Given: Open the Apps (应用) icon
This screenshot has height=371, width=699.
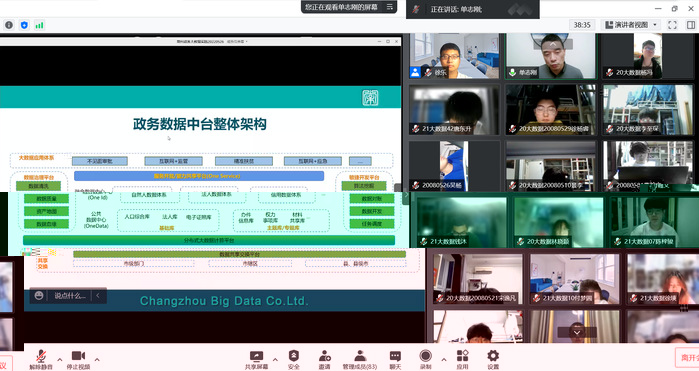Looking at the screenshot, I should pos(462,359).
